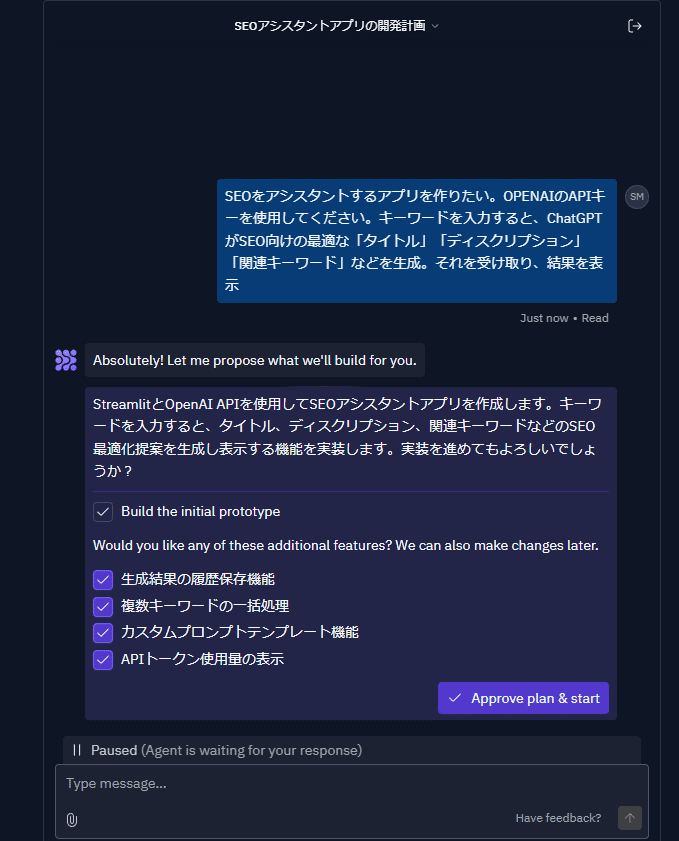Click the Just now Read timestamp

point(563,317)
